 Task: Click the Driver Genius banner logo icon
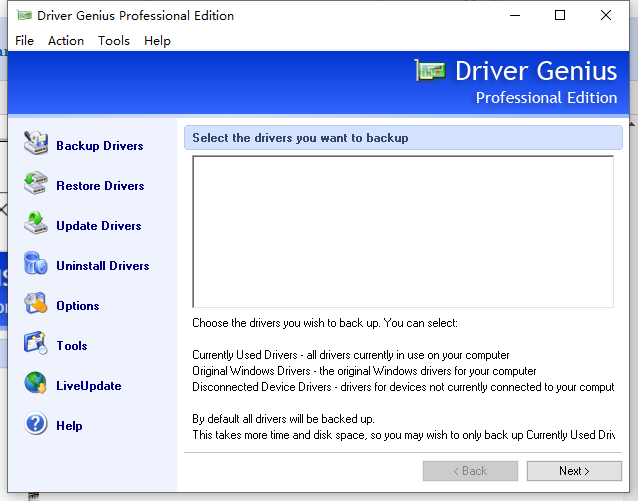(x=430, y=70)
